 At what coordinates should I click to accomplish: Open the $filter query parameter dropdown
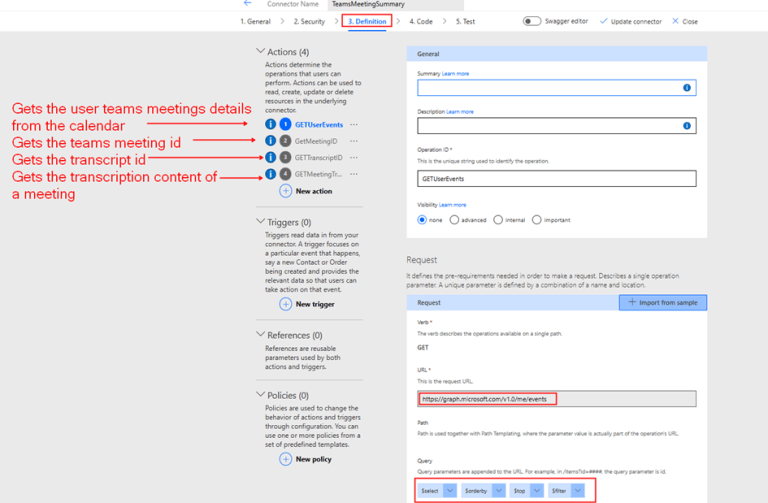point(578,490)
